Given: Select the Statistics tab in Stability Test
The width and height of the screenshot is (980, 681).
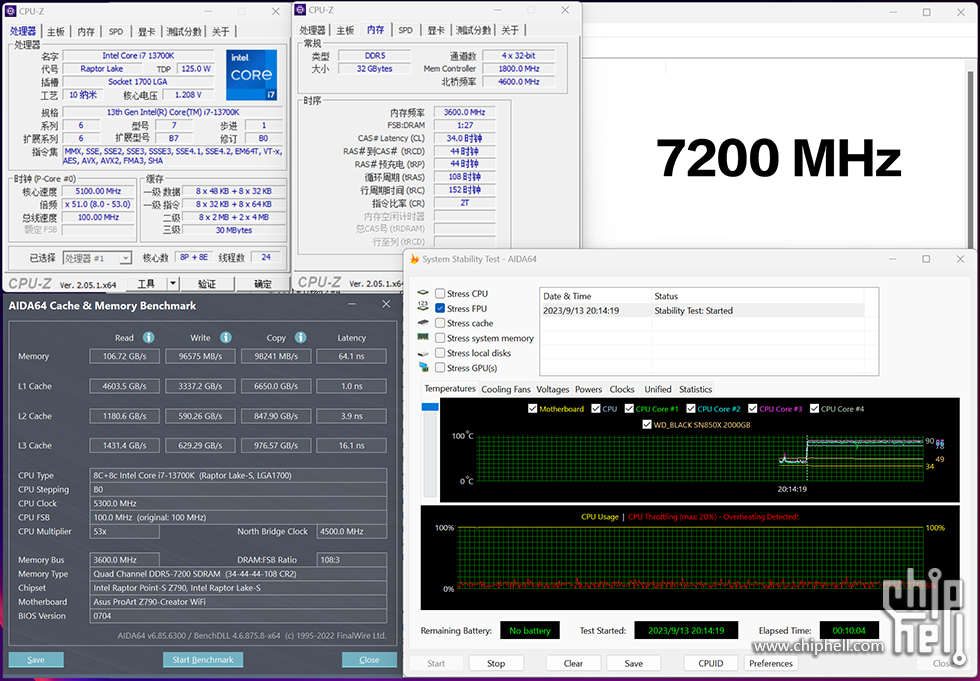Looking at the screenshot, I should click(695, 389).
